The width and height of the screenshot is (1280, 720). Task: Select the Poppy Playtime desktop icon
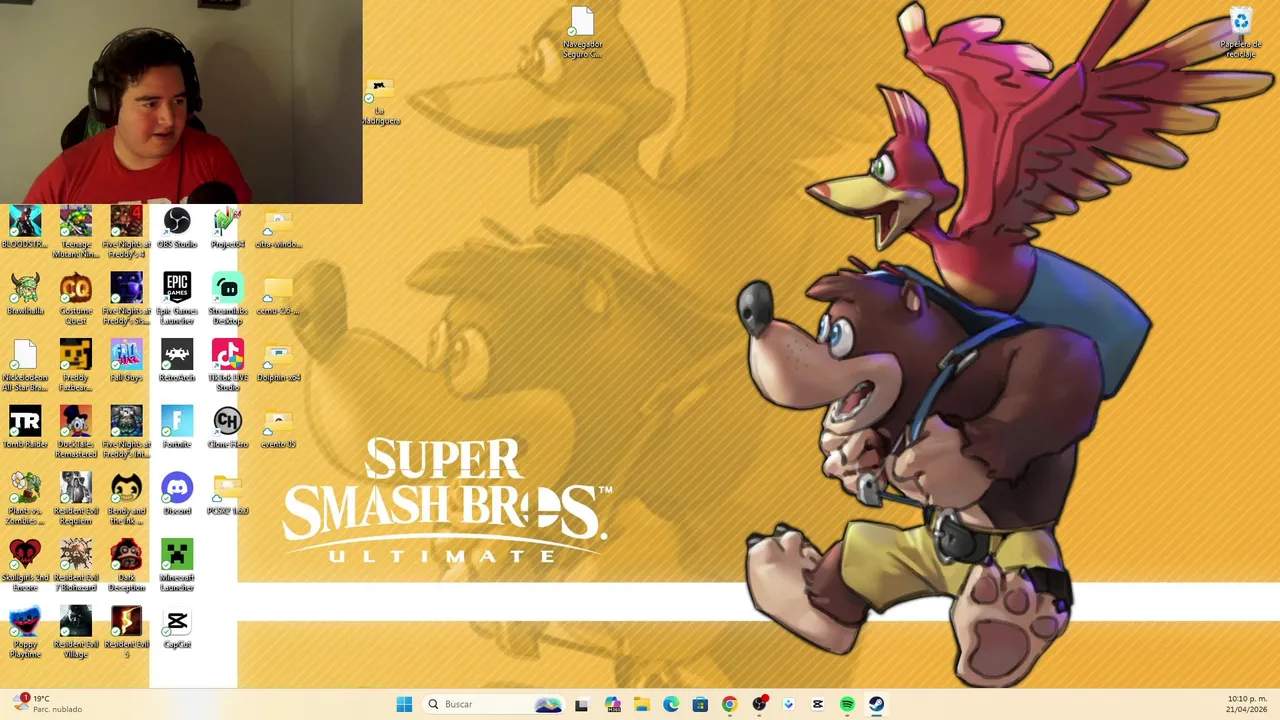click(25, 633)
